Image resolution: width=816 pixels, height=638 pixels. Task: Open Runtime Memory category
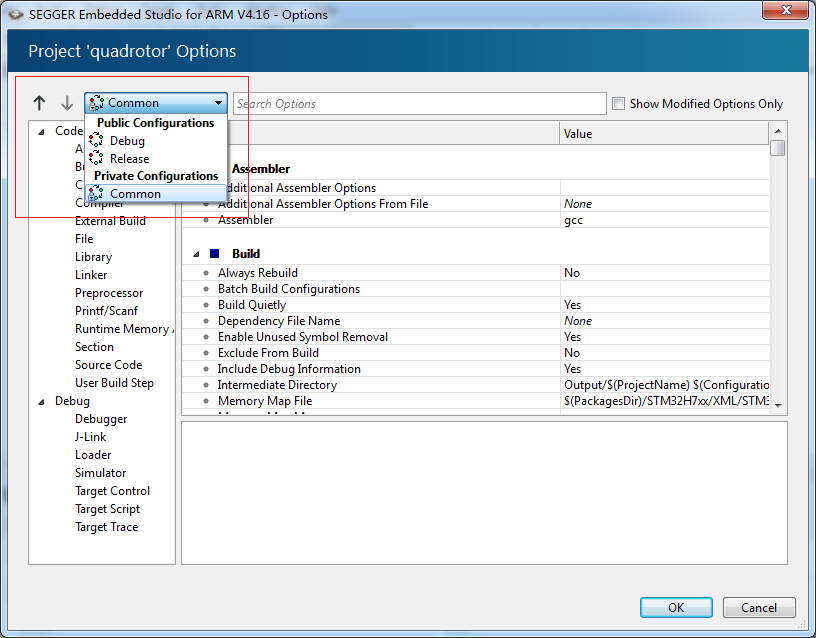coord(124,329)
